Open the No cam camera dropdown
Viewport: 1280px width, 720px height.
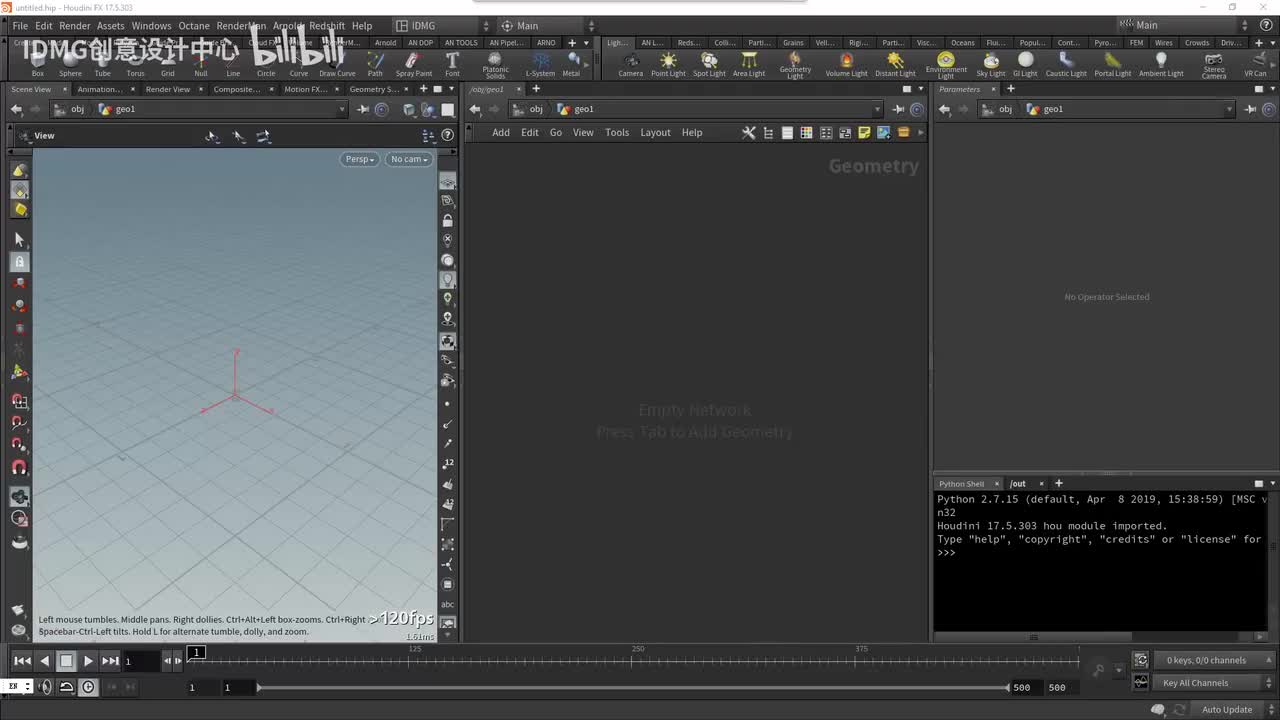point(408,159)
